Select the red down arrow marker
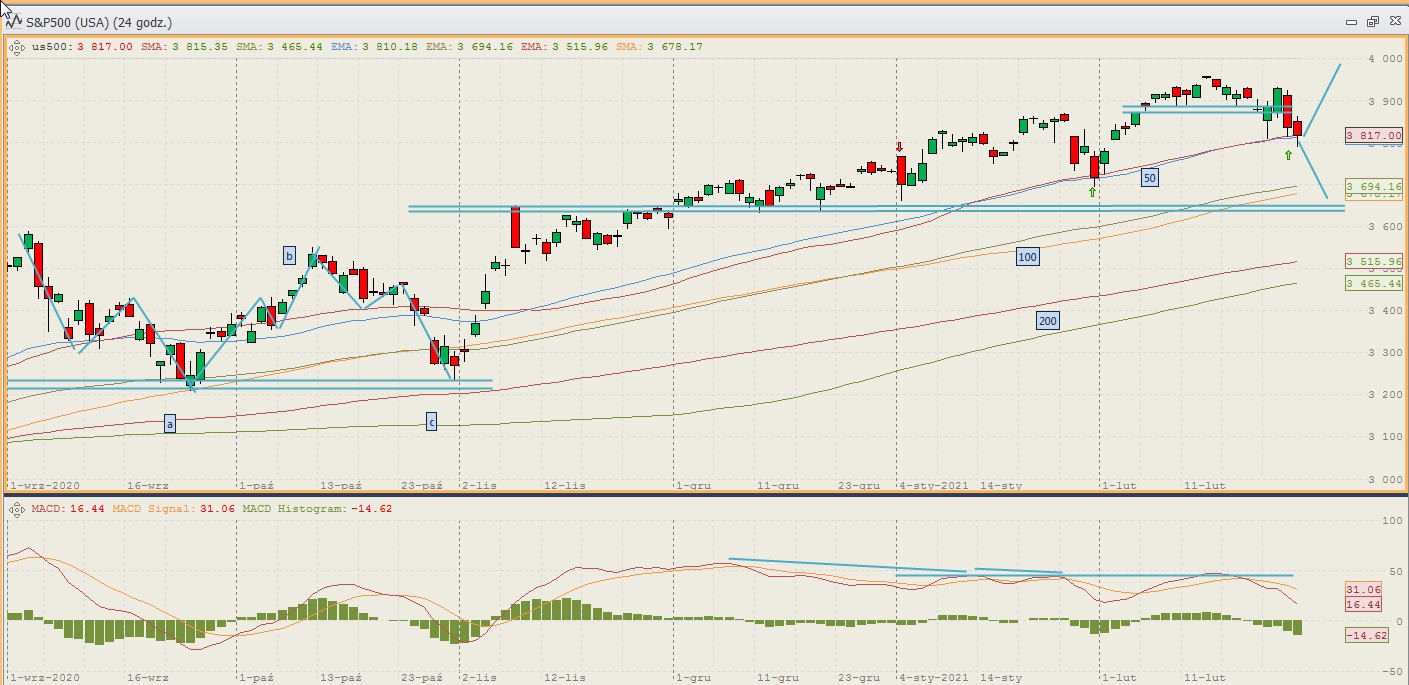The width and height of the screenshot is (1409, 685). coord(900,147)
